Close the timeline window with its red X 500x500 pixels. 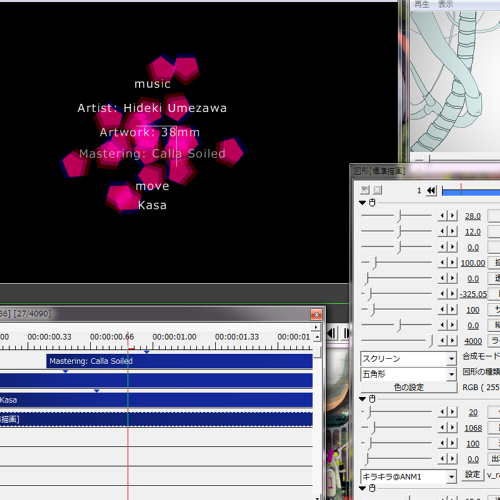(x=316, y=314)
